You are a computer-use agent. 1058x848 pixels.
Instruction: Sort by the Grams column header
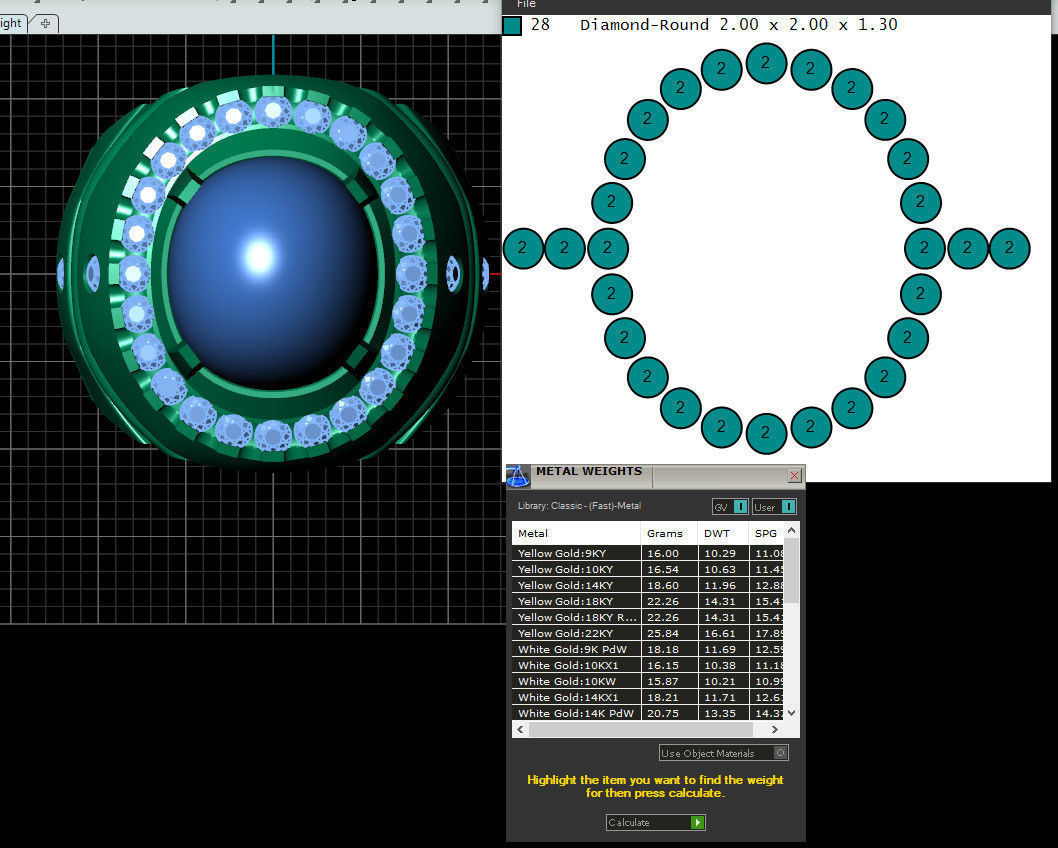(x=668, y=533)
